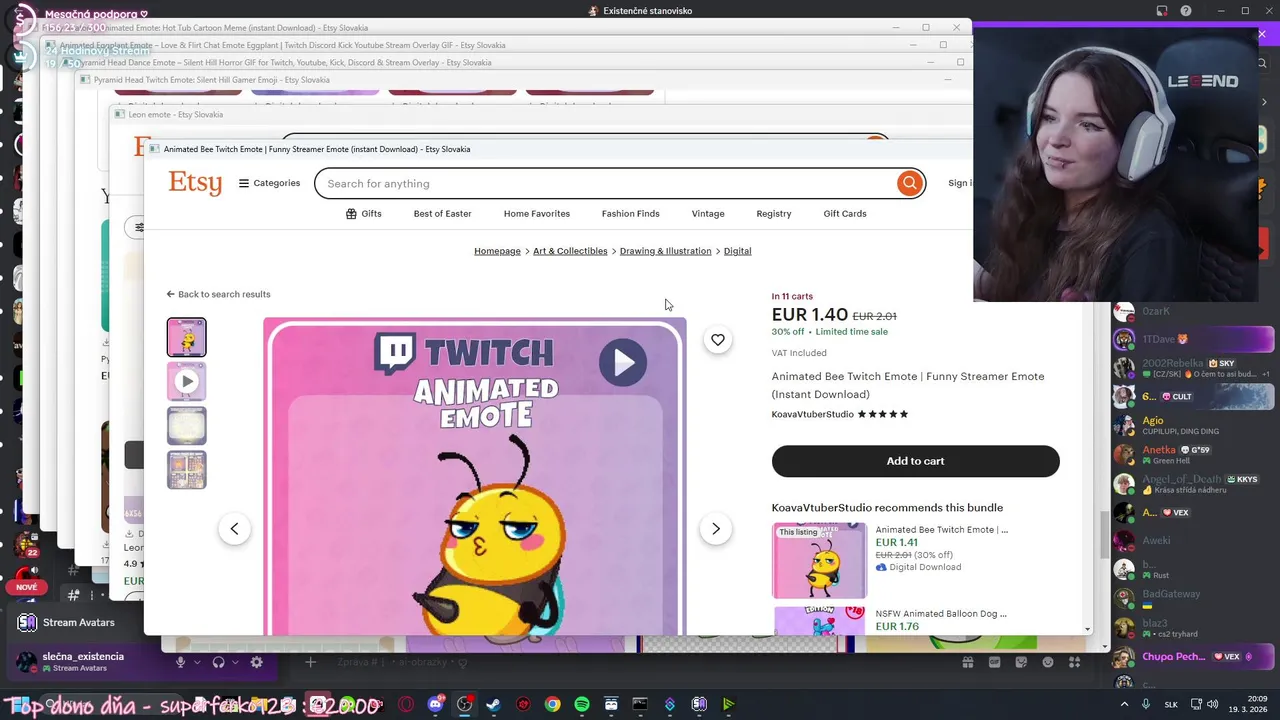Open Gift Cards page
Image resolution: width=1280 pixels, height=720 pixels.
click(x=845, y=213)
